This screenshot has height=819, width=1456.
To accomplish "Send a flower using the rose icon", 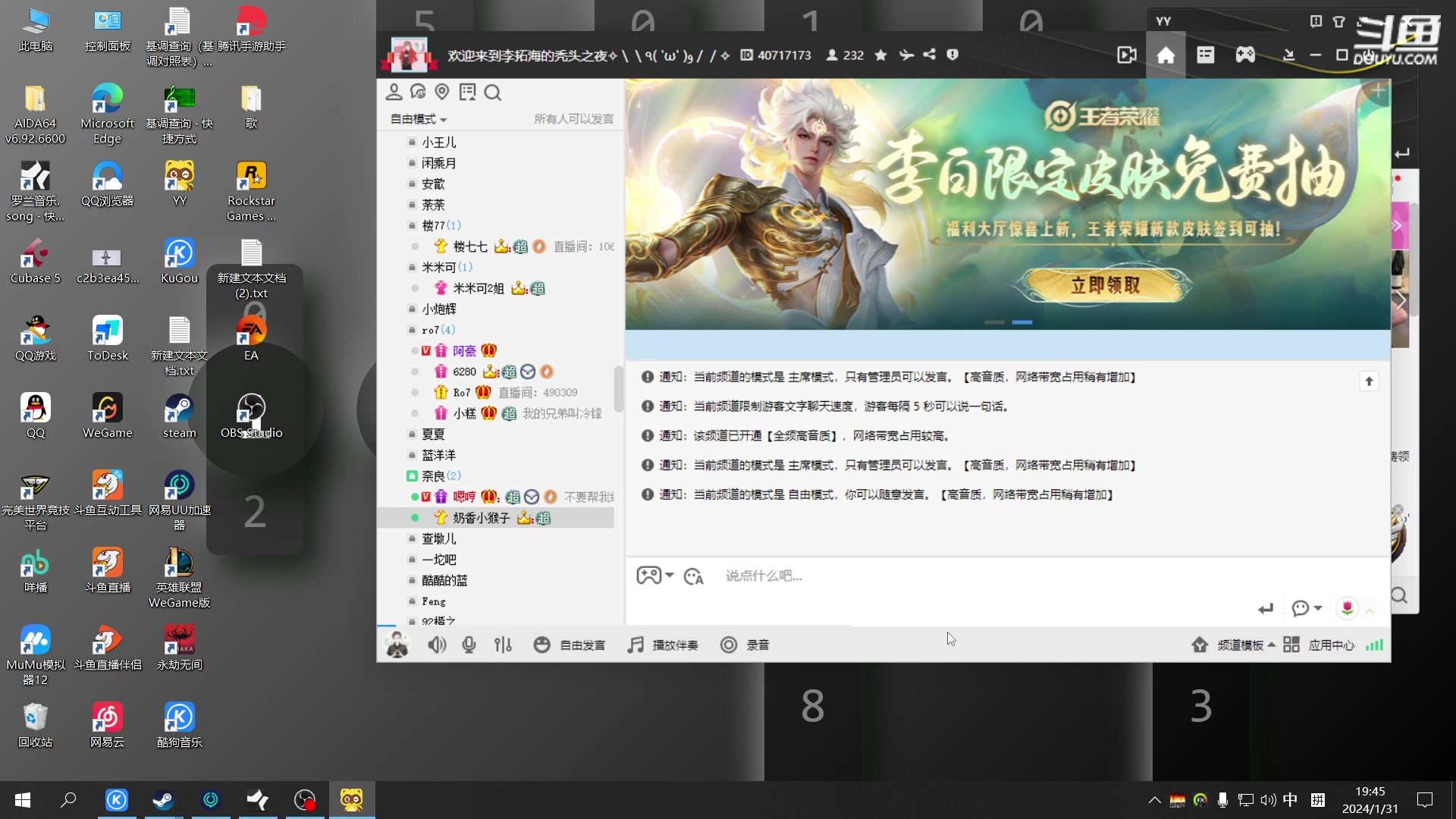I will pos(1348,608).
